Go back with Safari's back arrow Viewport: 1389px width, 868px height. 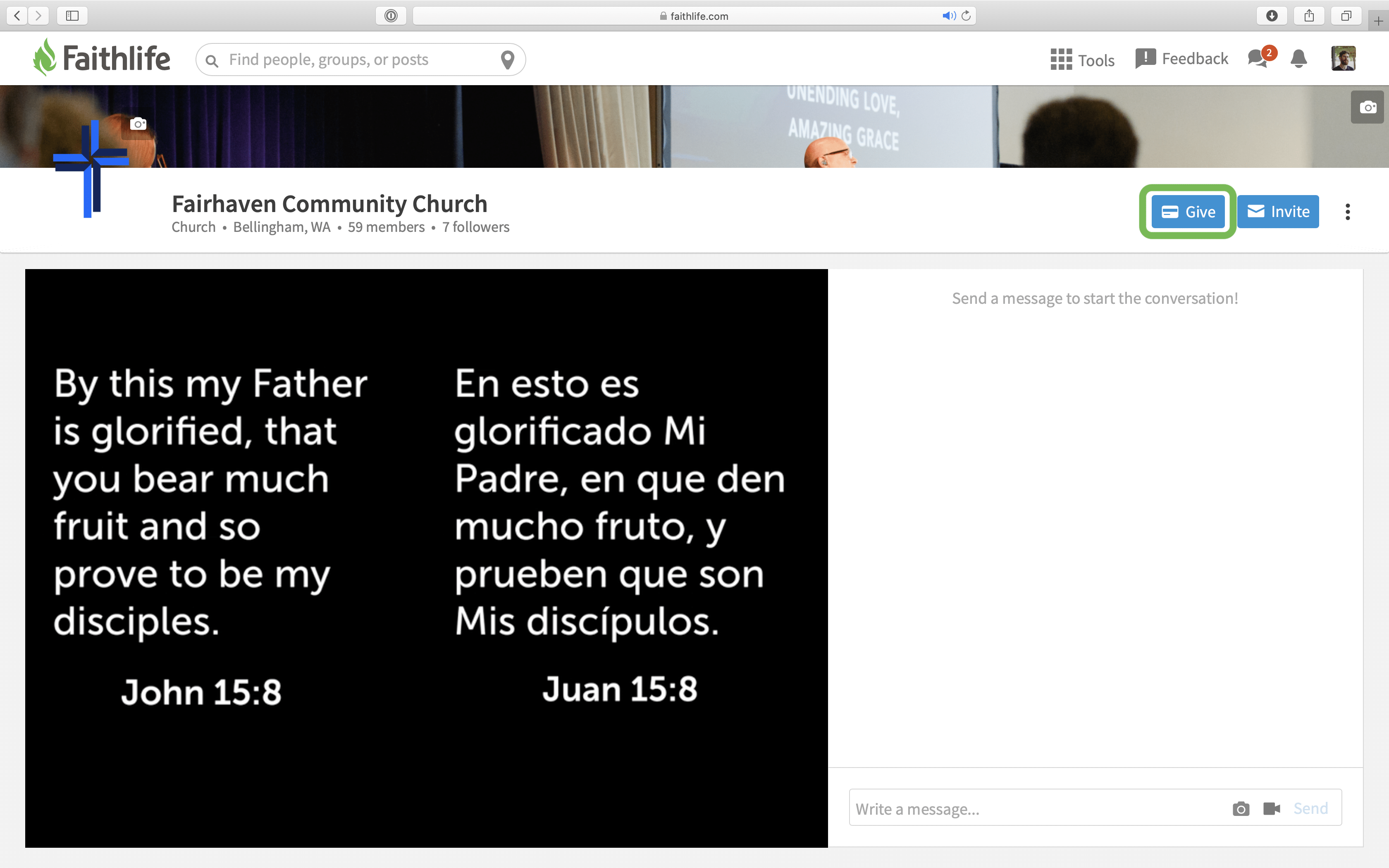tap(17, 16)
